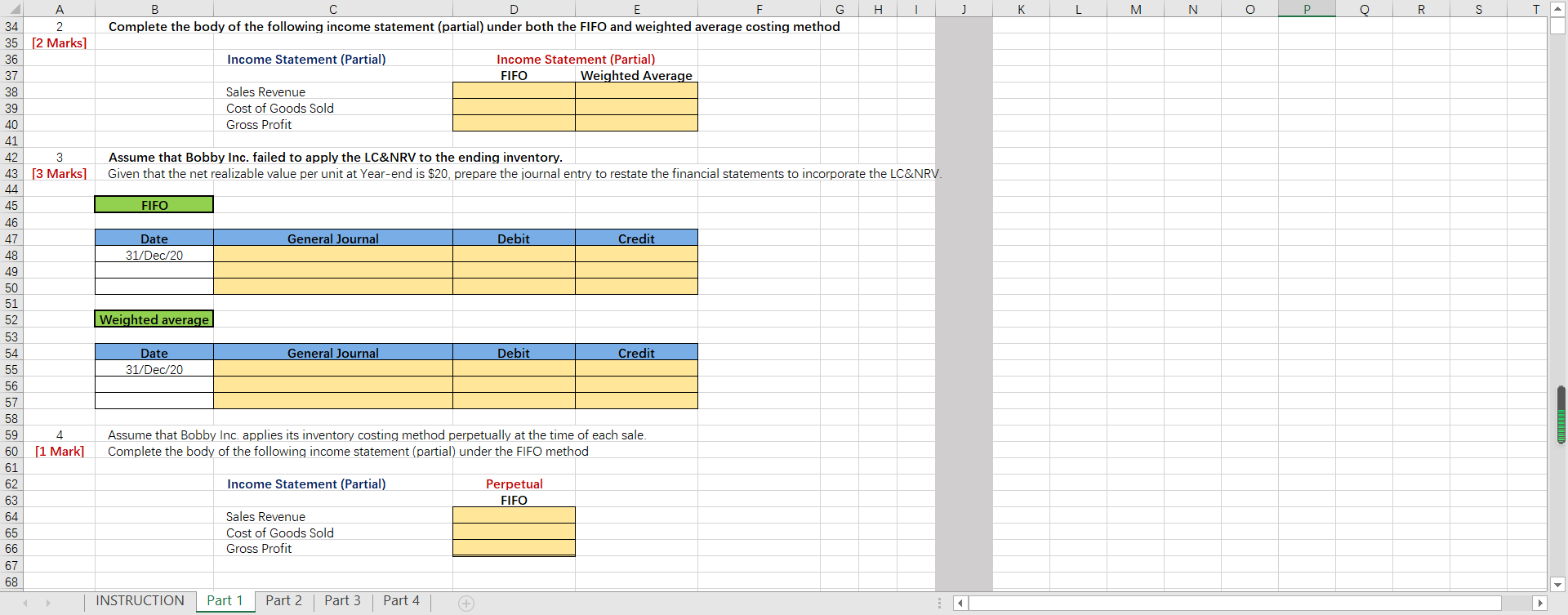Screen dimensions: 1568x615
Task: Switch to the Part 2 sheet
Action: 284,601
